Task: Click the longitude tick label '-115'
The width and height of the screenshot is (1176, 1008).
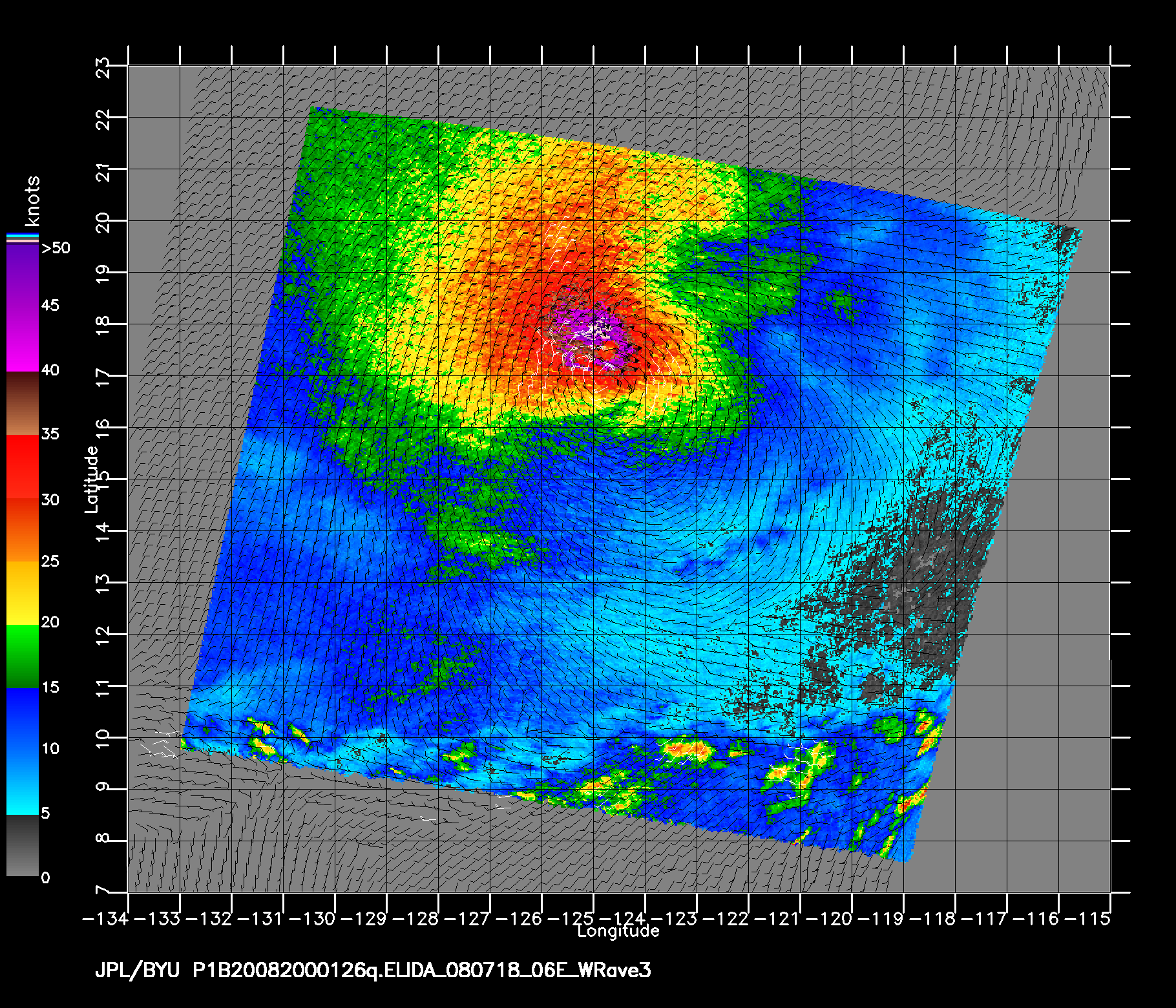Action: click(1087, 918)
